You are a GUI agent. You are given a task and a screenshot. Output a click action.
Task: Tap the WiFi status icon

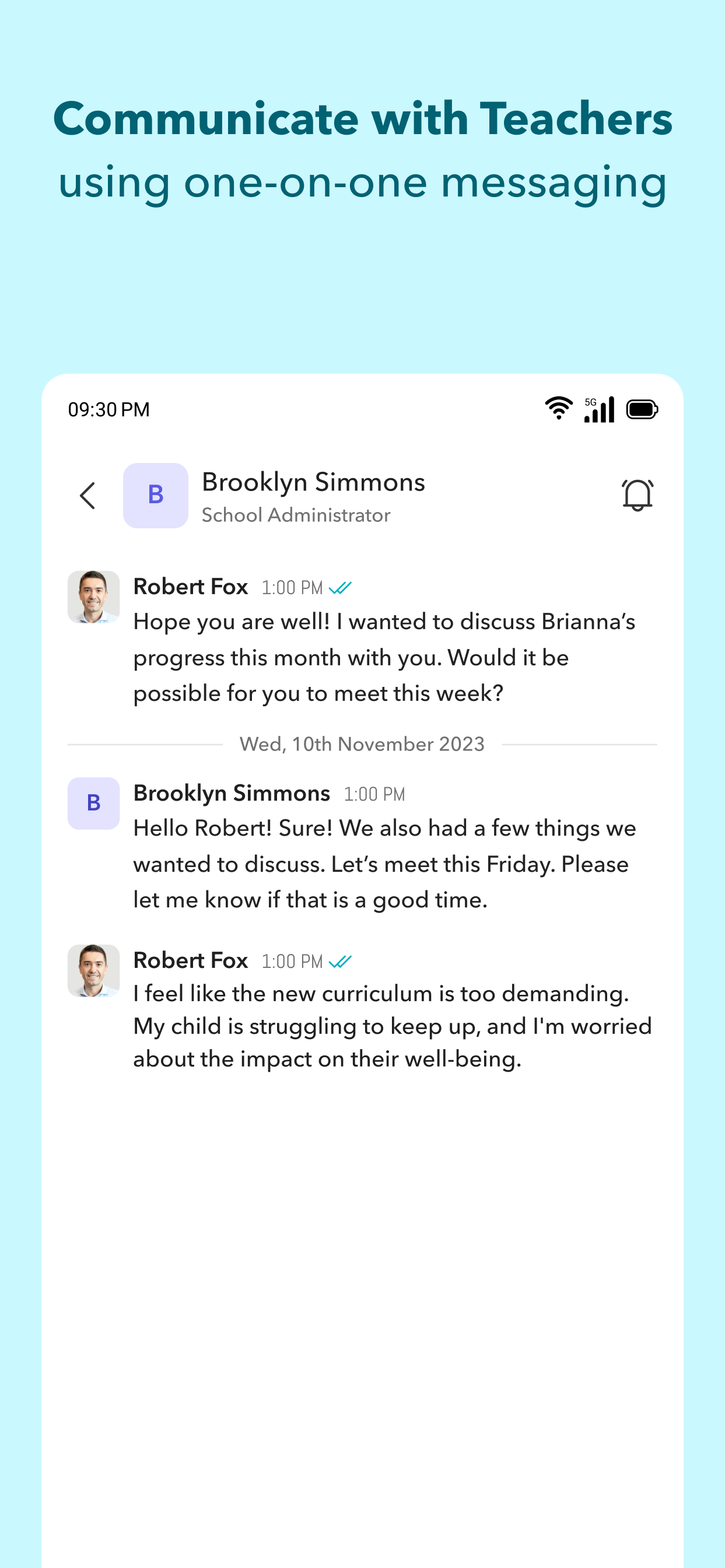(558, 408)
